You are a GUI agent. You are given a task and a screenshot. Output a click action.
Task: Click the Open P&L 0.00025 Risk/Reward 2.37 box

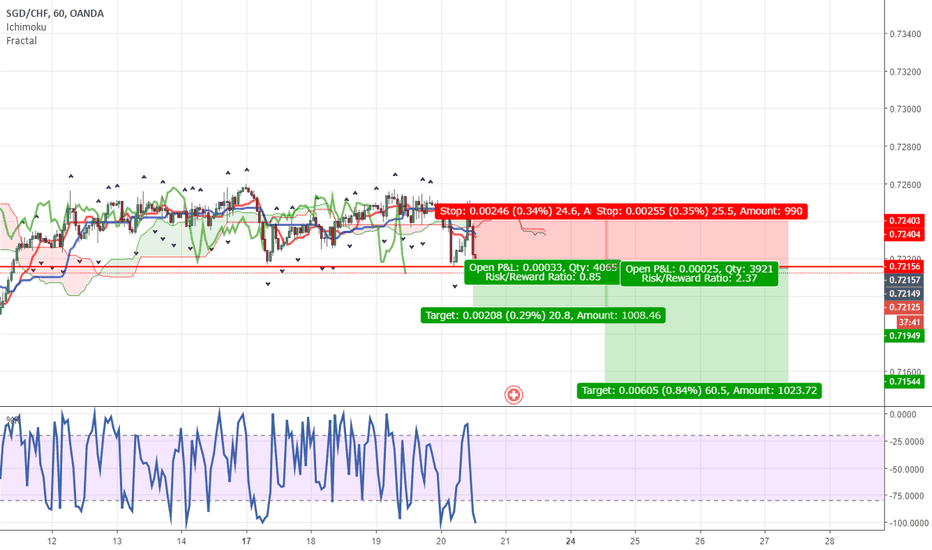pos(699,274)
